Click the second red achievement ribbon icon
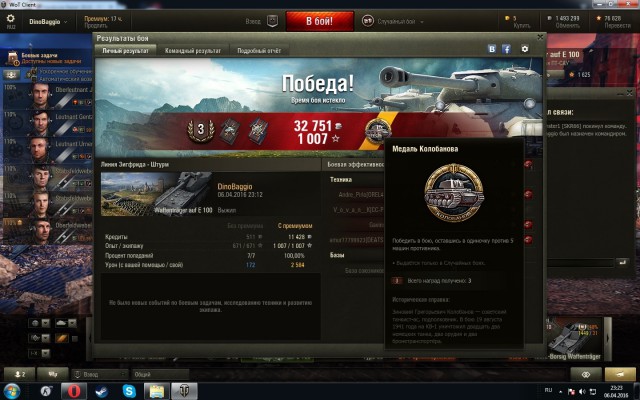 (258, 131)
